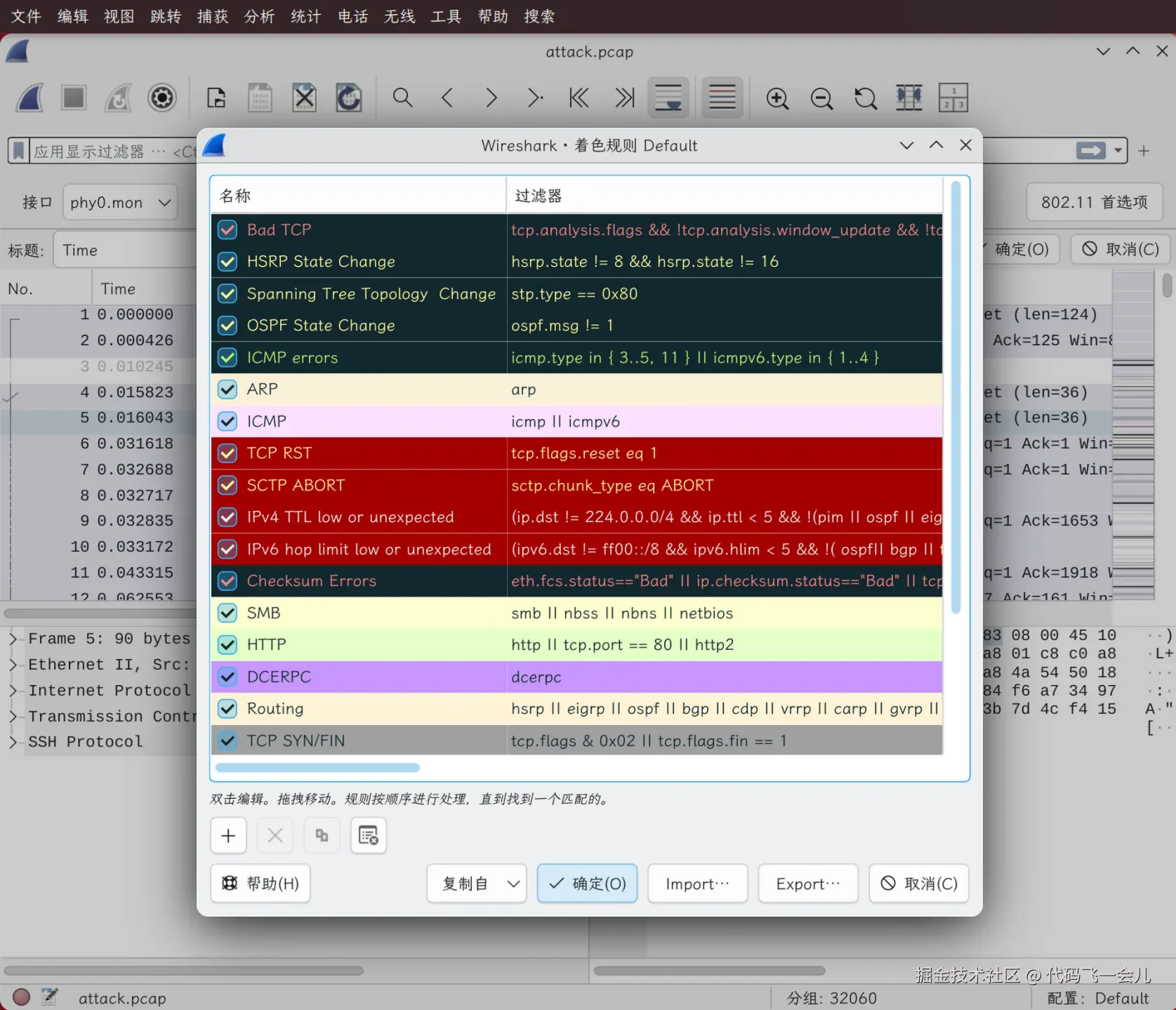Expand the Frame 5 details row
1176x1010 pixels.
[13, 639]
